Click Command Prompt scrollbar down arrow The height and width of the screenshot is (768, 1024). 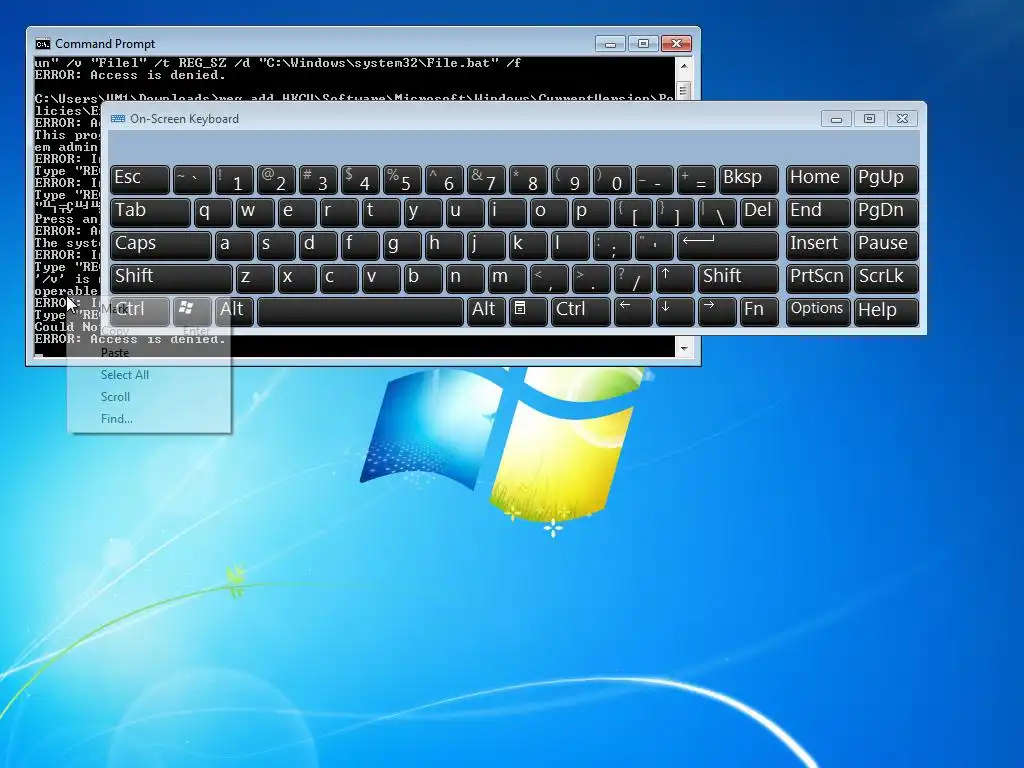coord(684,348)
